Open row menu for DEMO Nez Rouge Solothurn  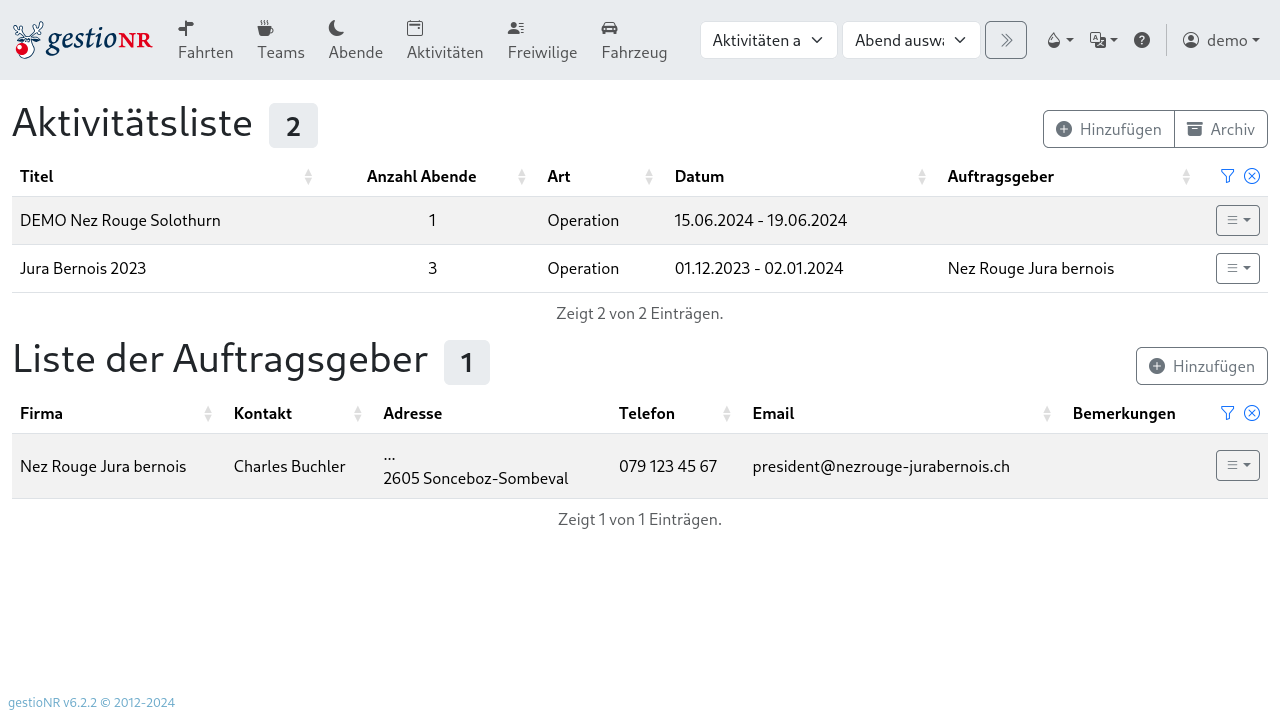click(1237, 220)
